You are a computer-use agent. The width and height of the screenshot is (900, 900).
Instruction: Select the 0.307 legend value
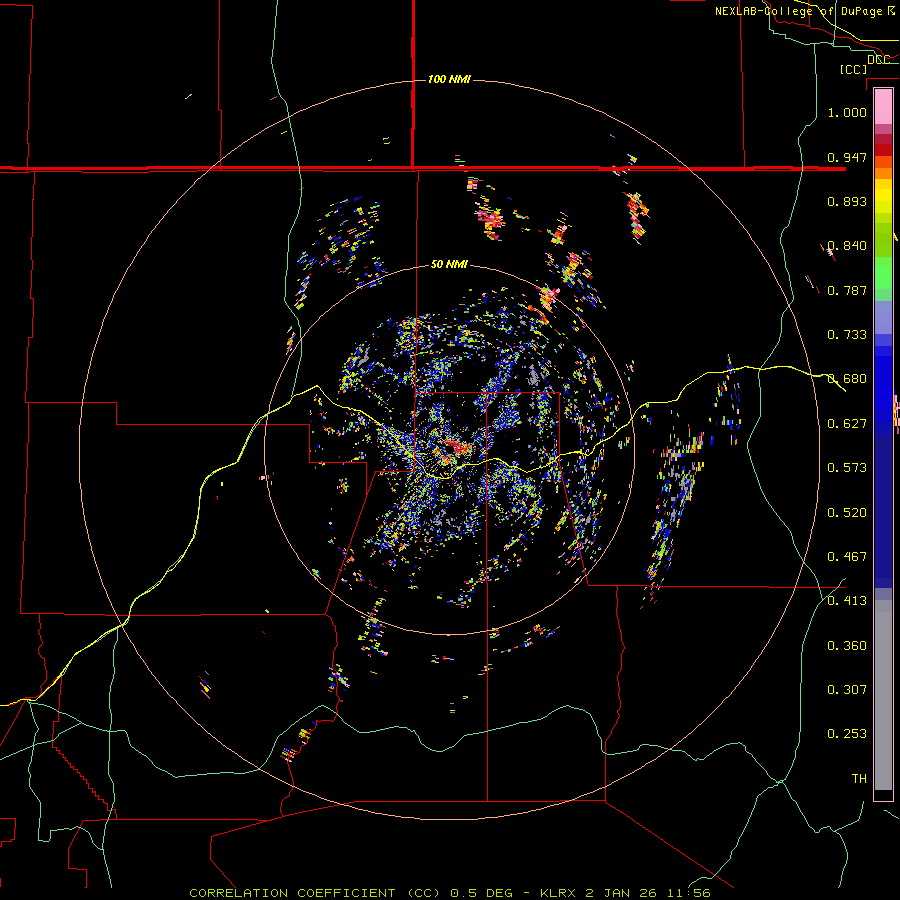(x=847, y=690)
